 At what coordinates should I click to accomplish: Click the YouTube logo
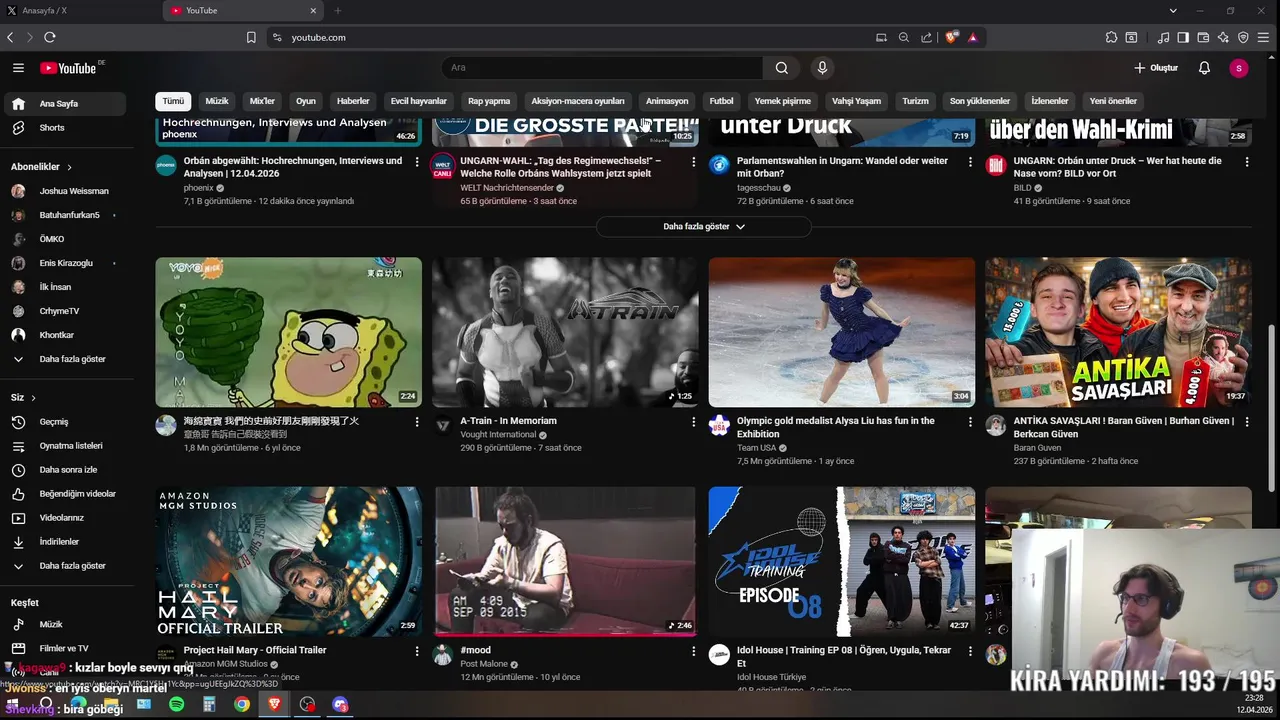[x=68, y=68]
